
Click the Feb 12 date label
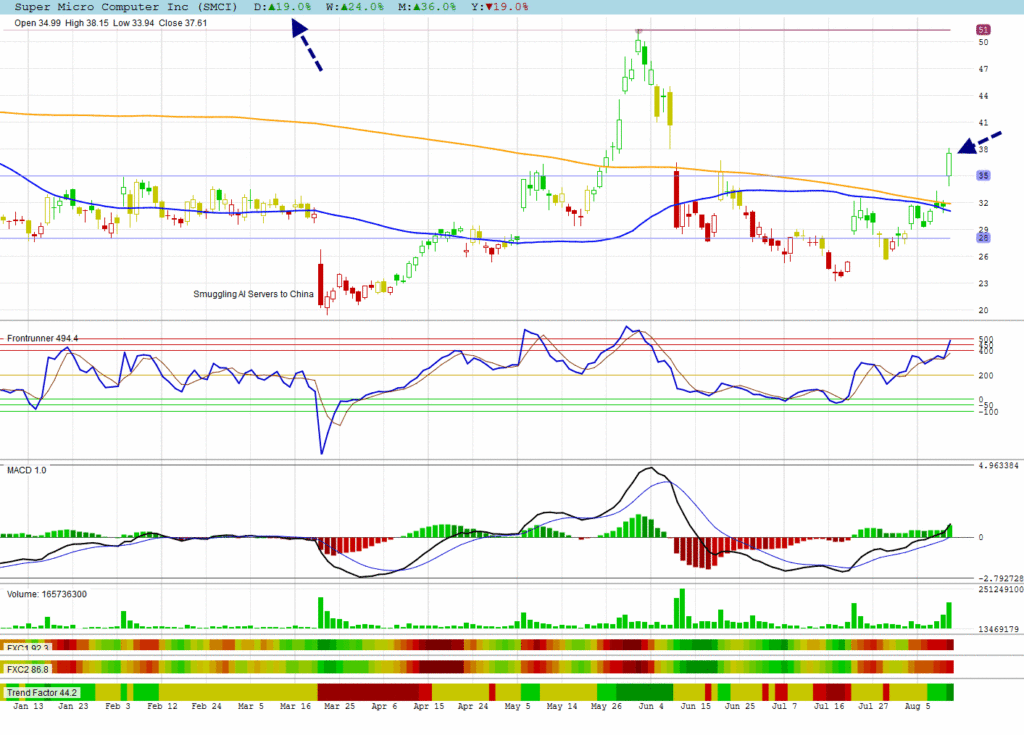tap(162, 706)
